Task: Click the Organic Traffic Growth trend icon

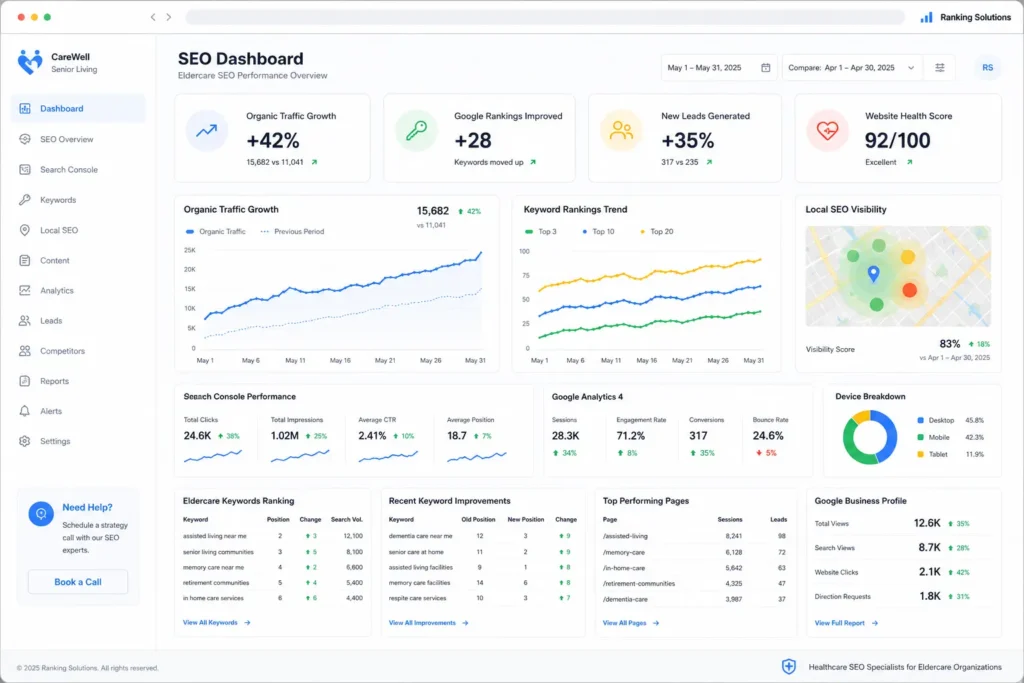Action: [x=206, y=131]
